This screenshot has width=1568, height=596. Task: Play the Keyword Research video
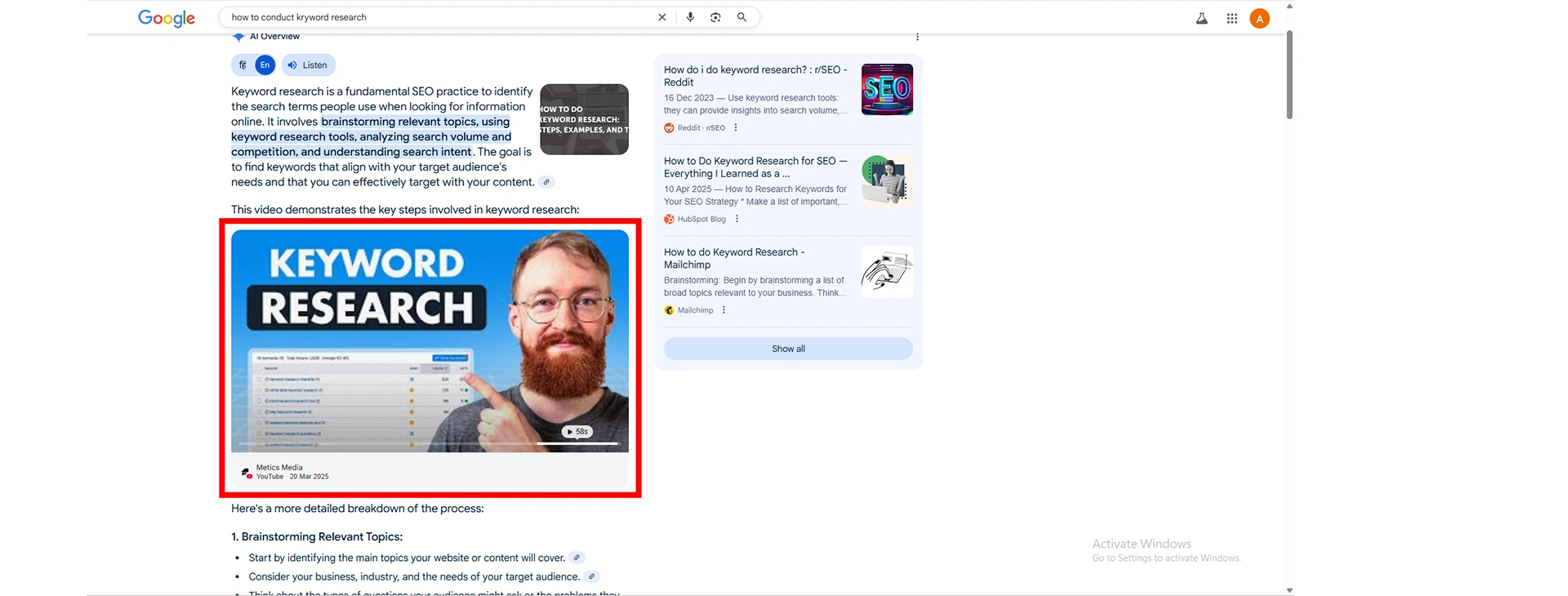click(x=430, y=340)
